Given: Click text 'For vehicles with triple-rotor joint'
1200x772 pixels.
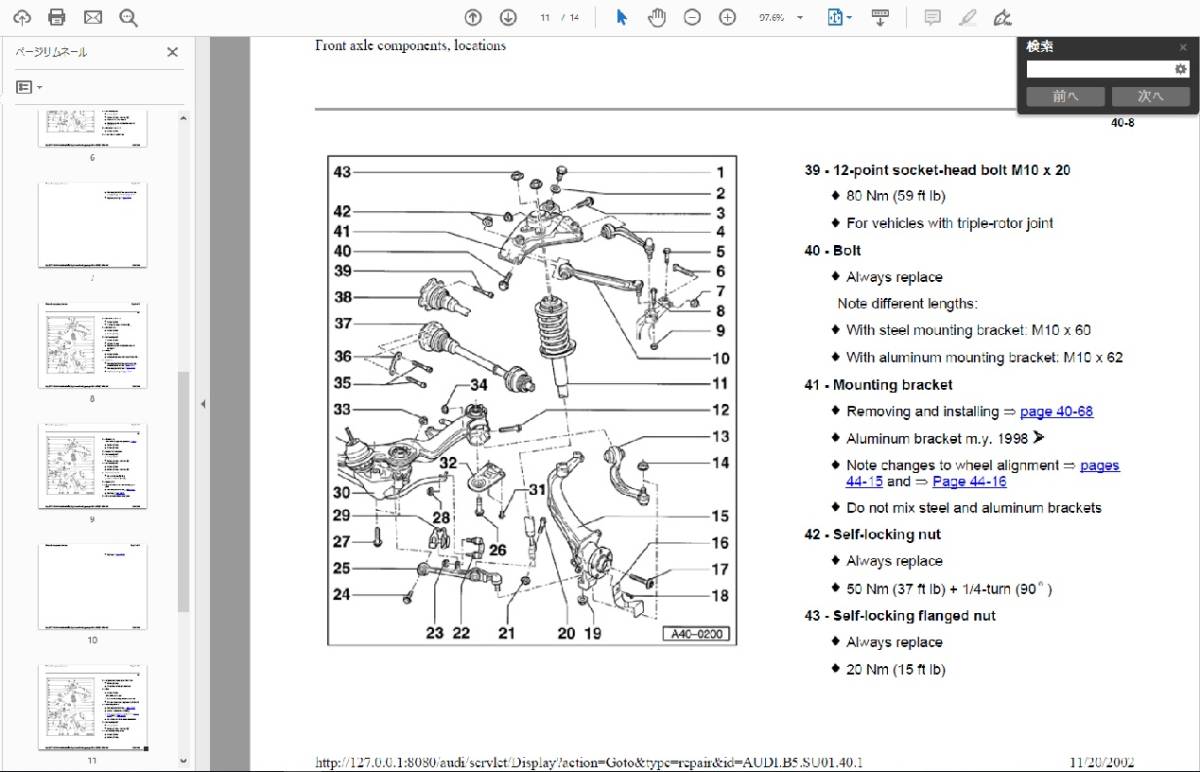Looking at the screenshot, I should [x=950, y=223].
